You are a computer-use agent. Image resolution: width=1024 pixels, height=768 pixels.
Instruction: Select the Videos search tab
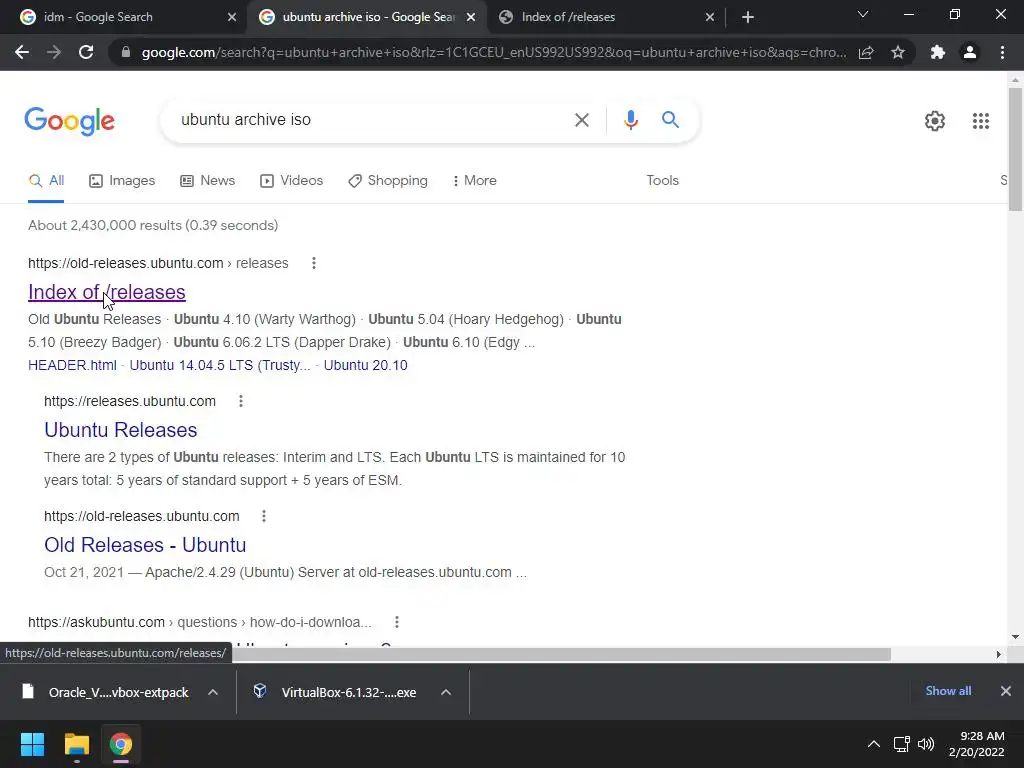[291, 180]
